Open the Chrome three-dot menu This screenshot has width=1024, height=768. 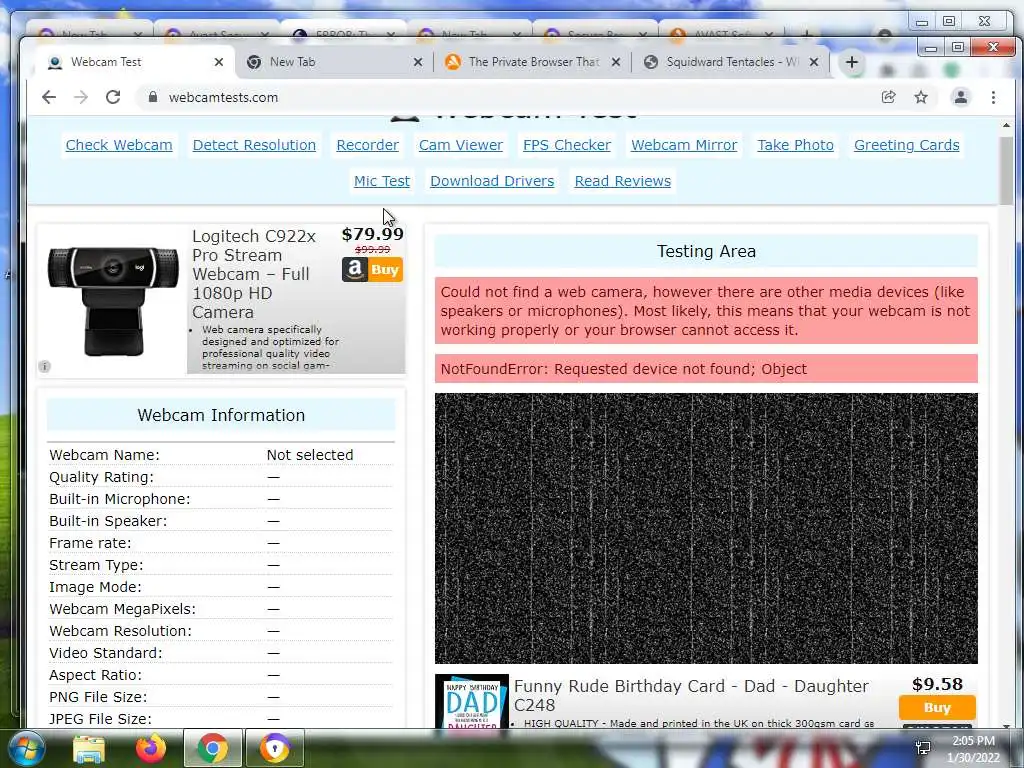pyautogui.click(x=993, y=97)
